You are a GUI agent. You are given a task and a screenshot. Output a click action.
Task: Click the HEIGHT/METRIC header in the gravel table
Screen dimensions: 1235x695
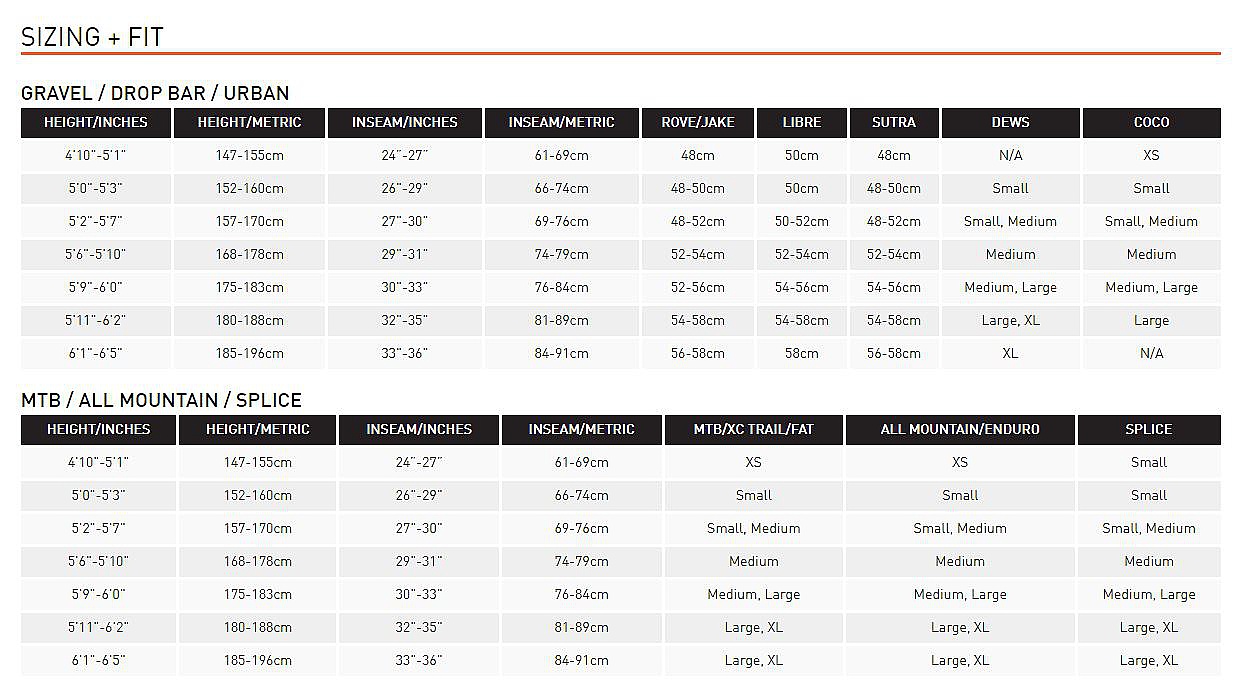click(249, 122)
